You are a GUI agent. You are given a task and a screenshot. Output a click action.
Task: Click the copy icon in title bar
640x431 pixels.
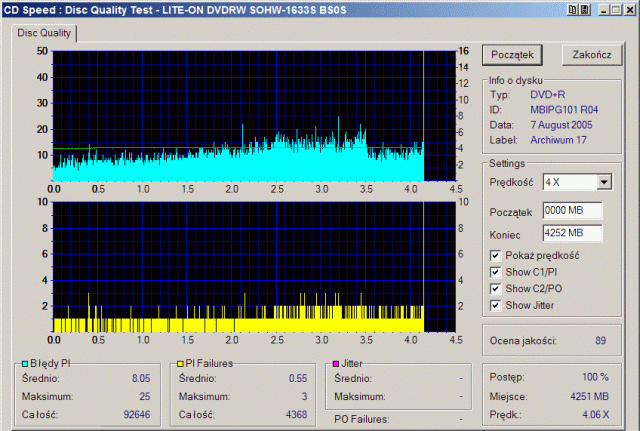click(573, 10)
